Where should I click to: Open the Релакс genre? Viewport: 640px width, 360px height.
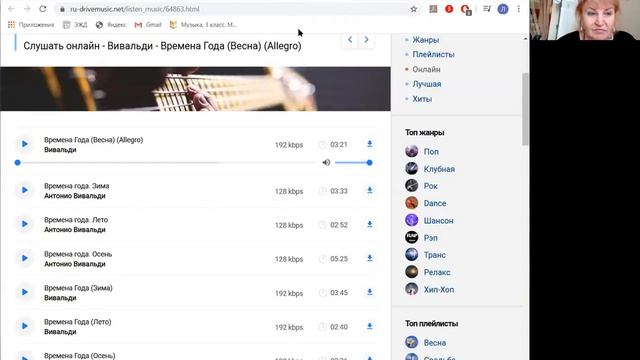[x=437, y=272]
